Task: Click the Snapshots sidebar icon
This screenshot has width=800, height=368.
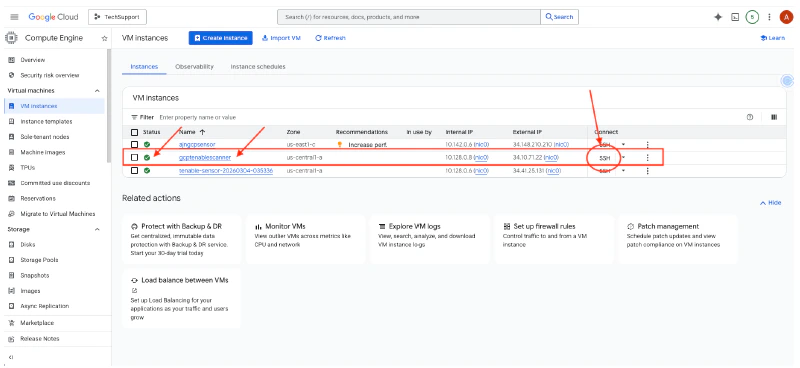Action: [11, 275]
